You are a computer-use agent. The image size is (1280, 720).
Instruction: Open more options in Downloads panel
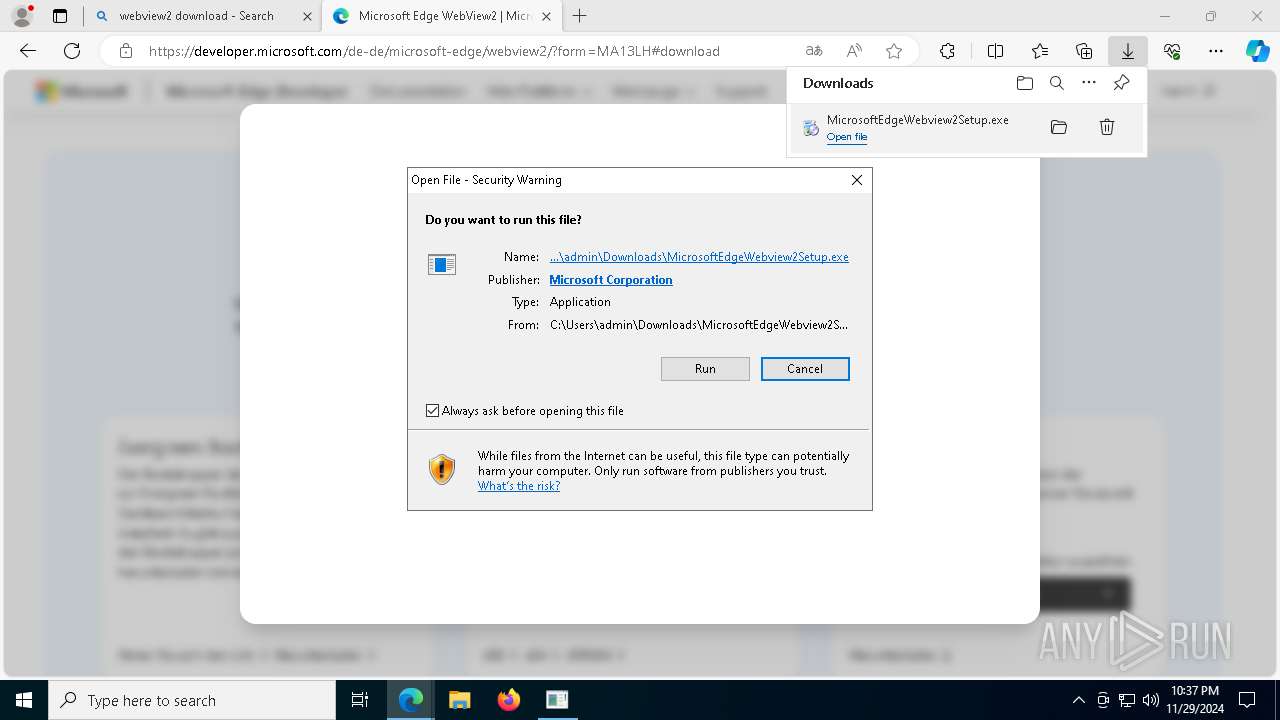point(1089,83)
